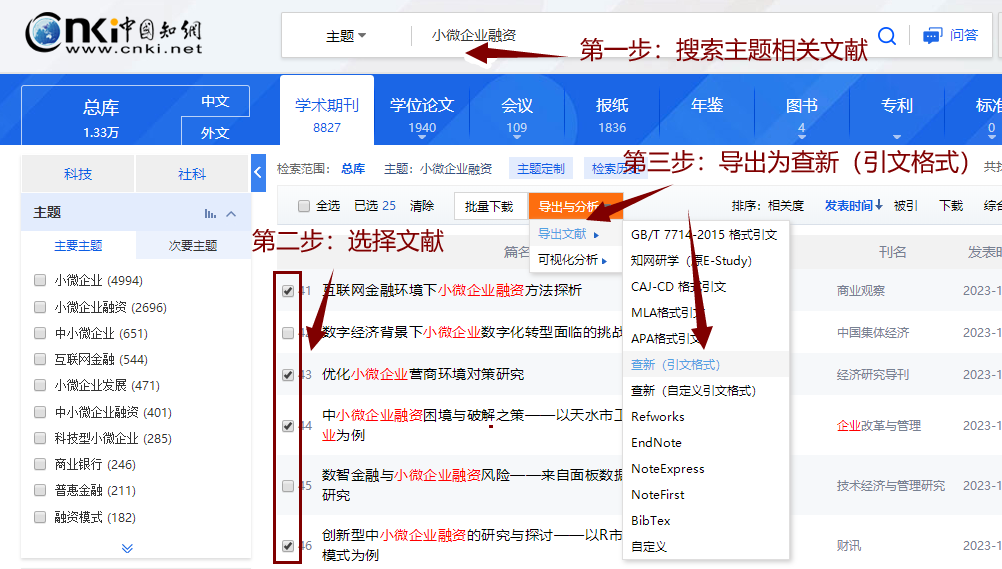Collapse the left sidebar with blue arrow

pos(259,171)
